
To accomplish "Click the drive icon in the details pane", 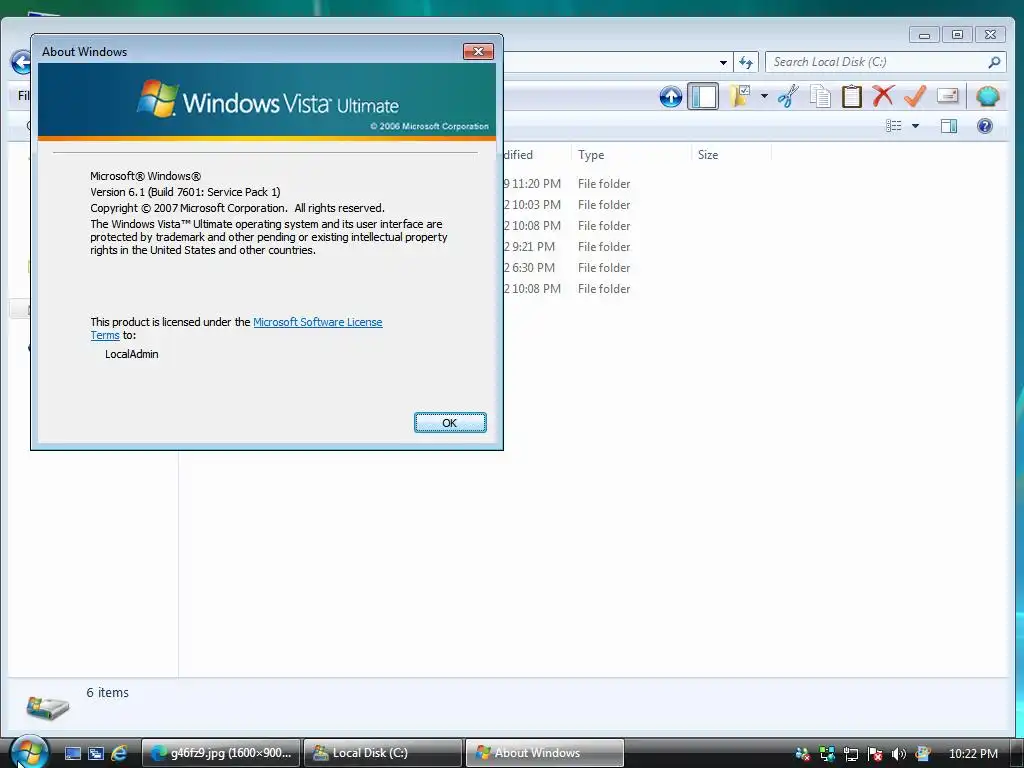I will click(x=48, y=707).
